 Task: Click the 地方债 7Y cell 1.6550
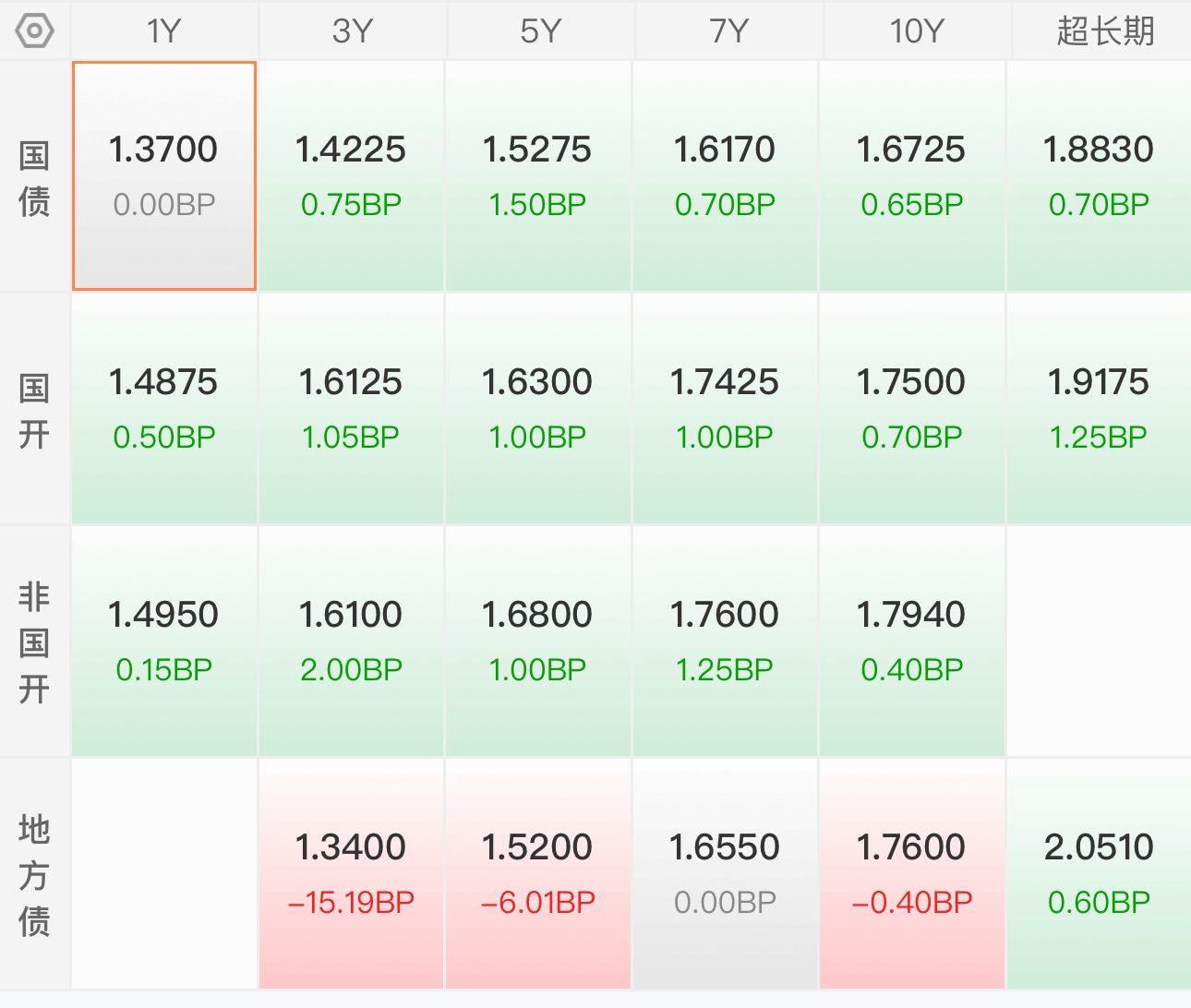[725, 874]
